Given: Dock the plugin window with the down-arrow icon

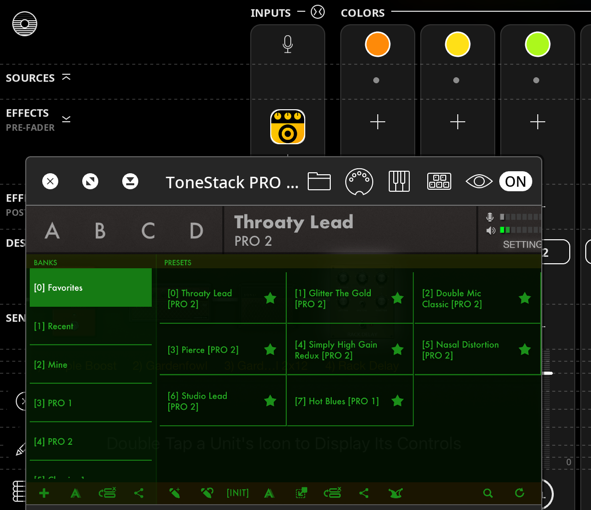Looking at the screenshot, I should point(130,181).
